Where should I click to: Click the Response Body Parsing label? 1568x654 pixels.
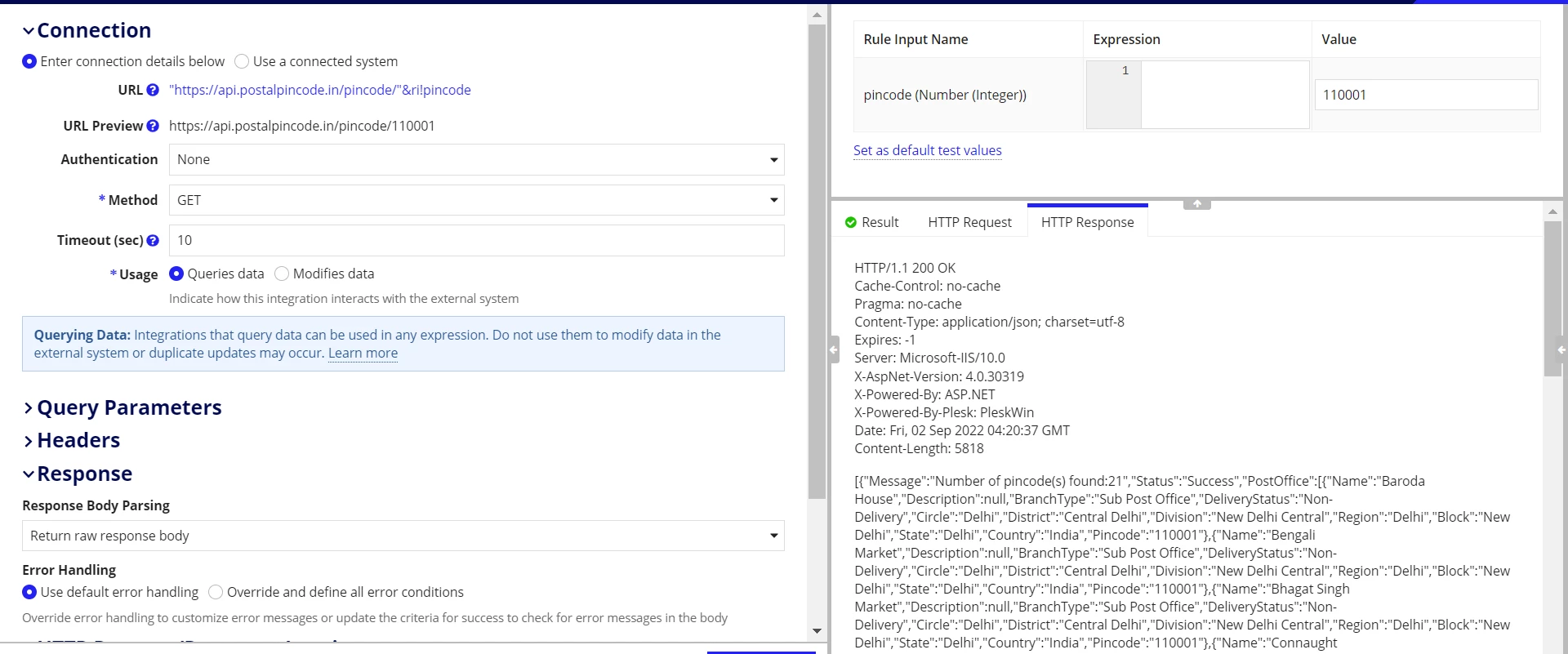click(96, 505)
